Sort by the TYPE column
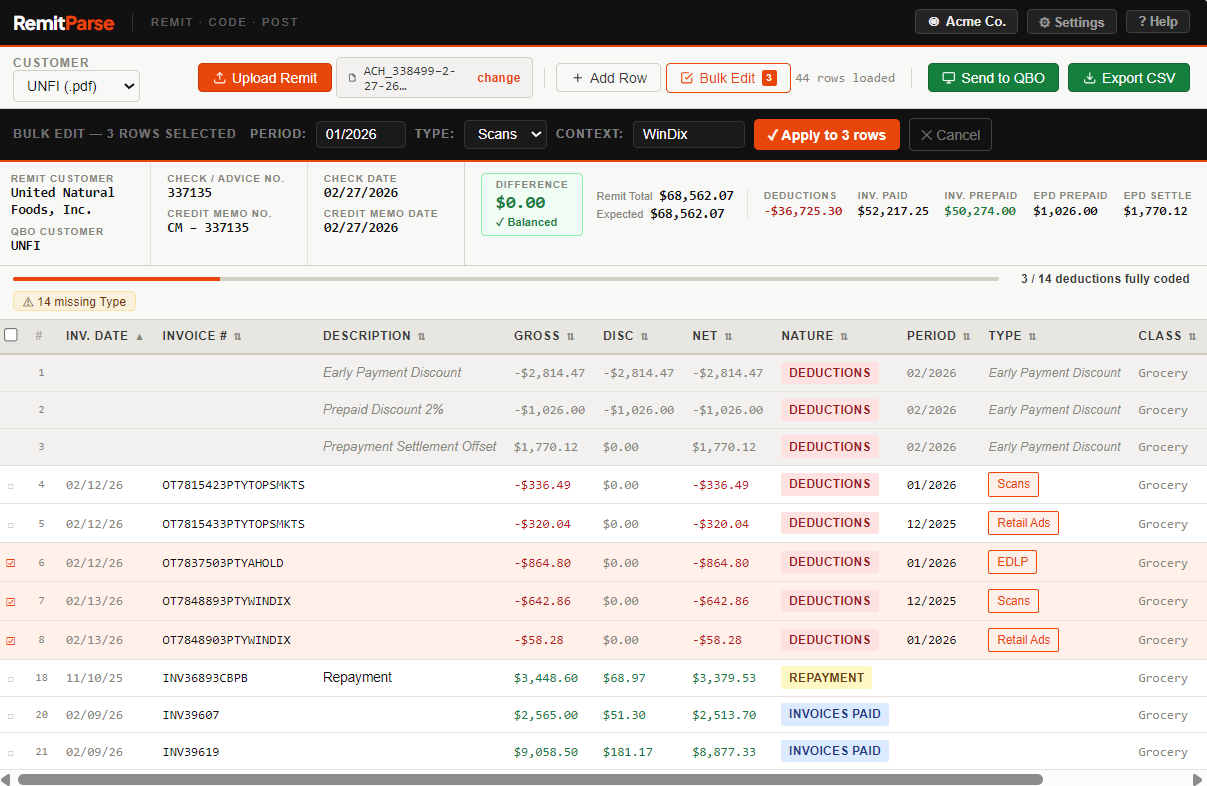Image resolution: width=1207 pixels, height=786 pixels. pyautogui.click(x=1012, y=336)
